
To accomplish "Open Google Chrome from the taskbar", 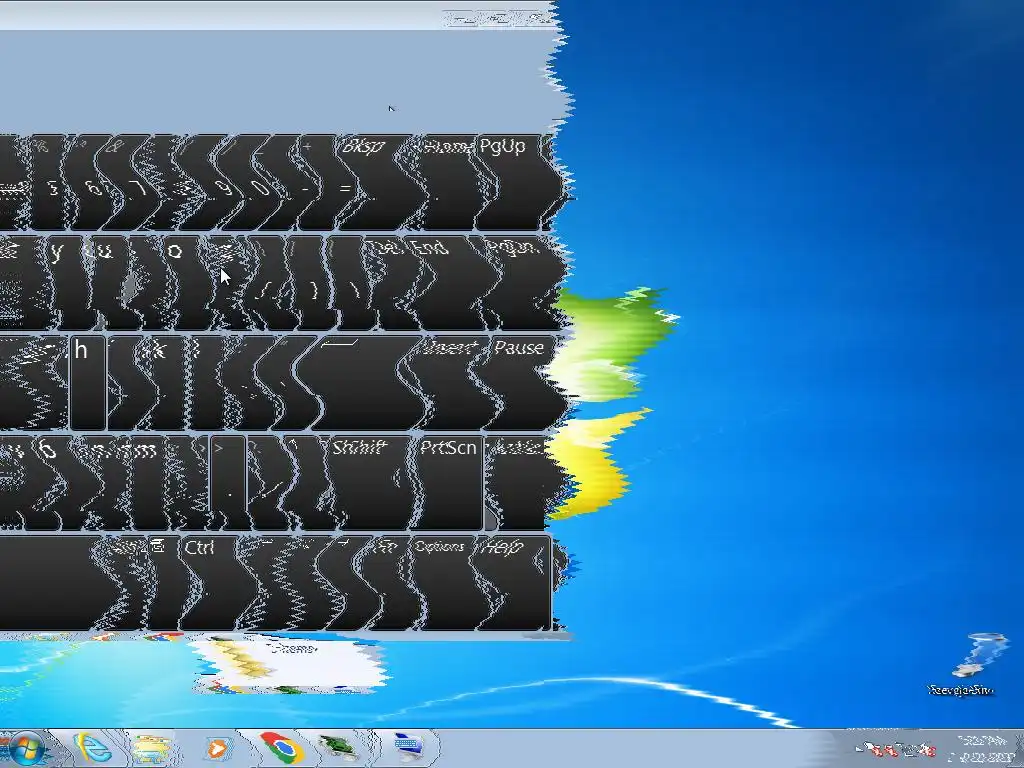I will (281, 748).
